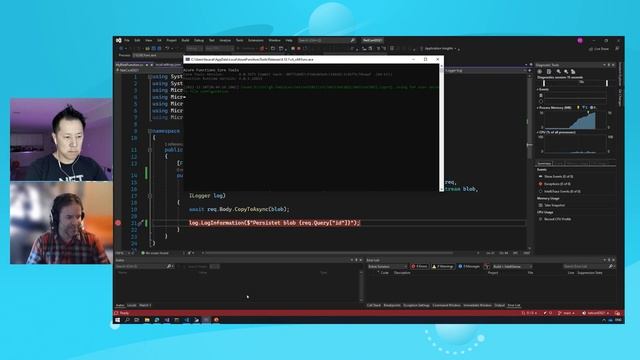Image resolution: width=640 pixels, height=360 pixels.
Task: Collapse Process Memory graph section
Action: coord(538,108)
